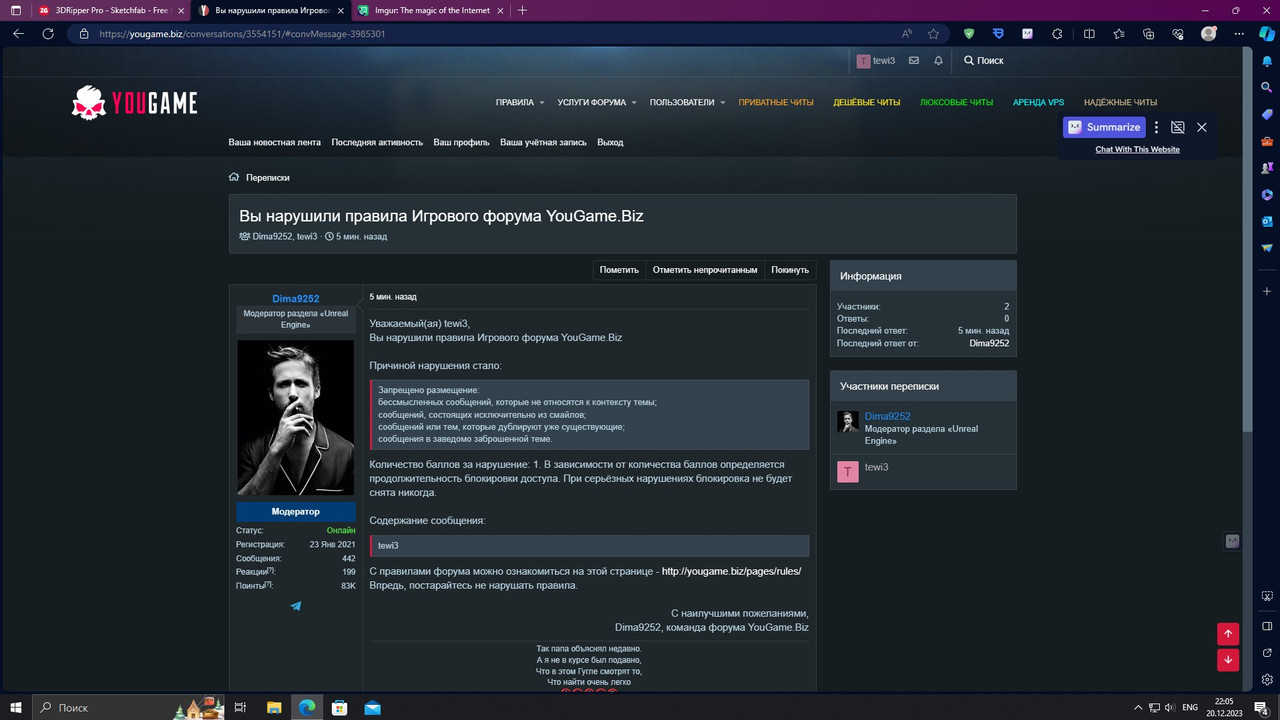
Task: Open the НАДЁЖНЫЕ ЧИТЫ menu item
Action: [x=1120, y=102]
